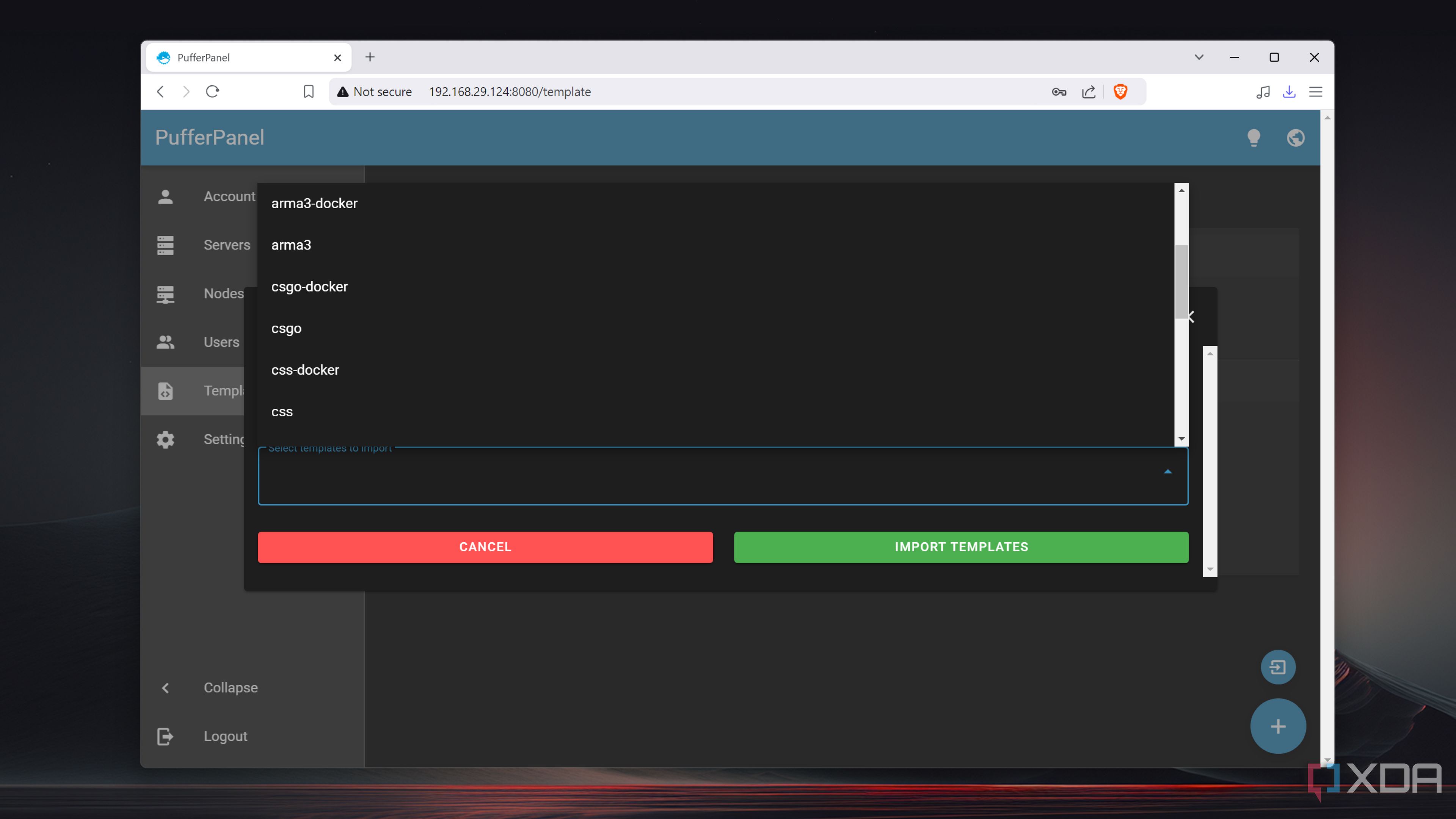
Task: Open the Nodes icon in sidebar
Action: (x=165, y=294)
